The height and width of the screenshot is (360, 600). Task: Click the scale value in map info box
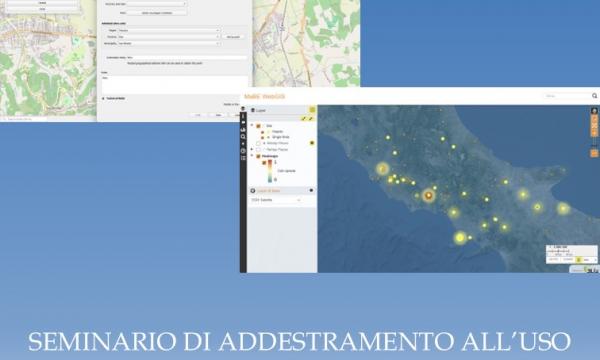(x=560, y=247)
